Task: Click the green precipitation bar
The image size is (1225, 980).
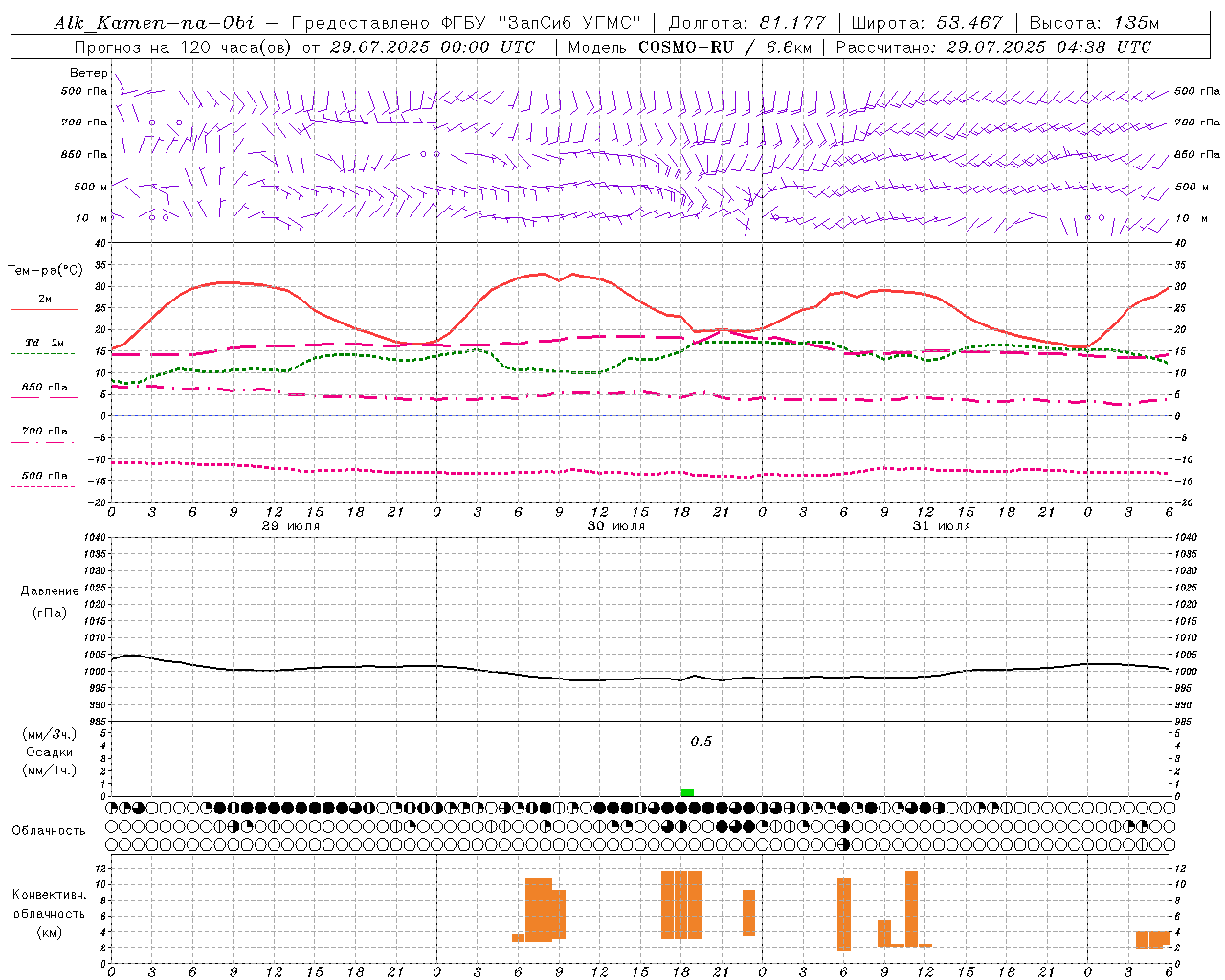Action: [687, 791]
